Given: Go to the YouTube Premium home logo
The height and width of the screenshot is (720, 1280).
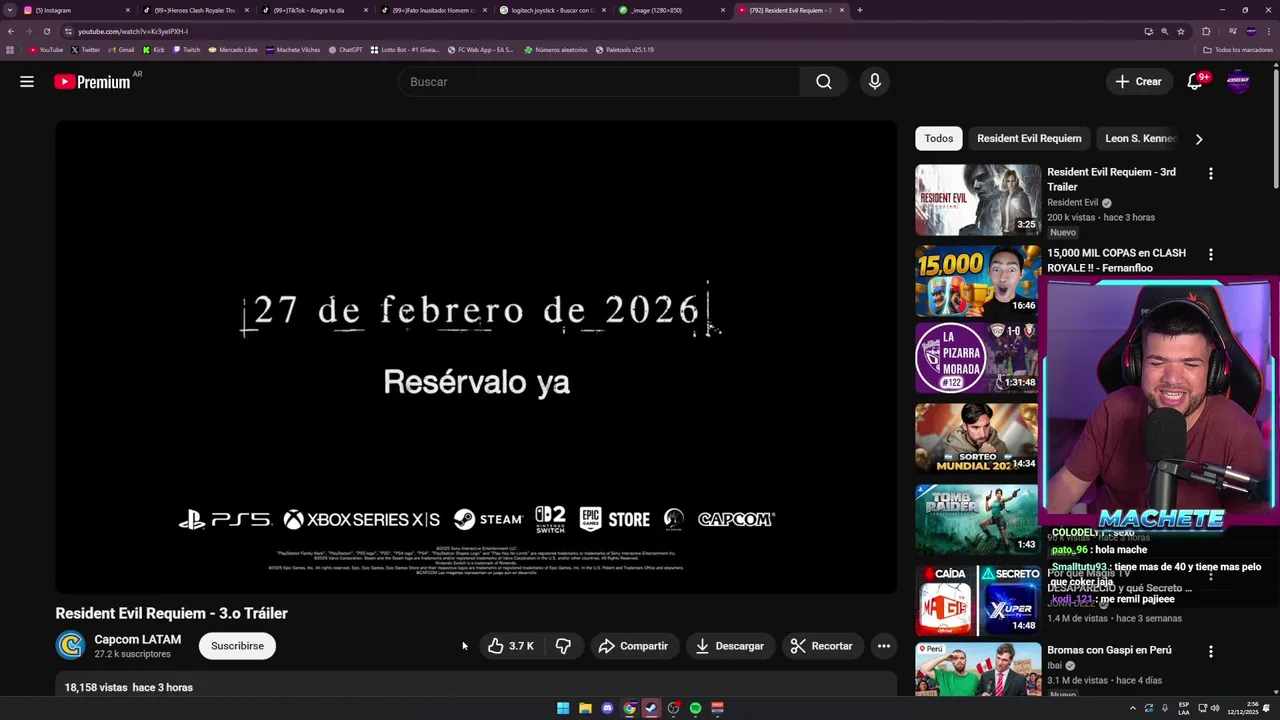Looking at the screenshot, I should tap(92, 82).
